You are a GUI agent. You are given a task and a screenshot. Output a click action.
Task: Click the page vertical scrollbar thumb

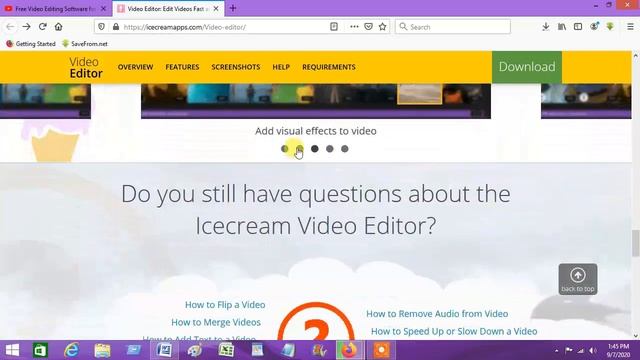point(636,243)
